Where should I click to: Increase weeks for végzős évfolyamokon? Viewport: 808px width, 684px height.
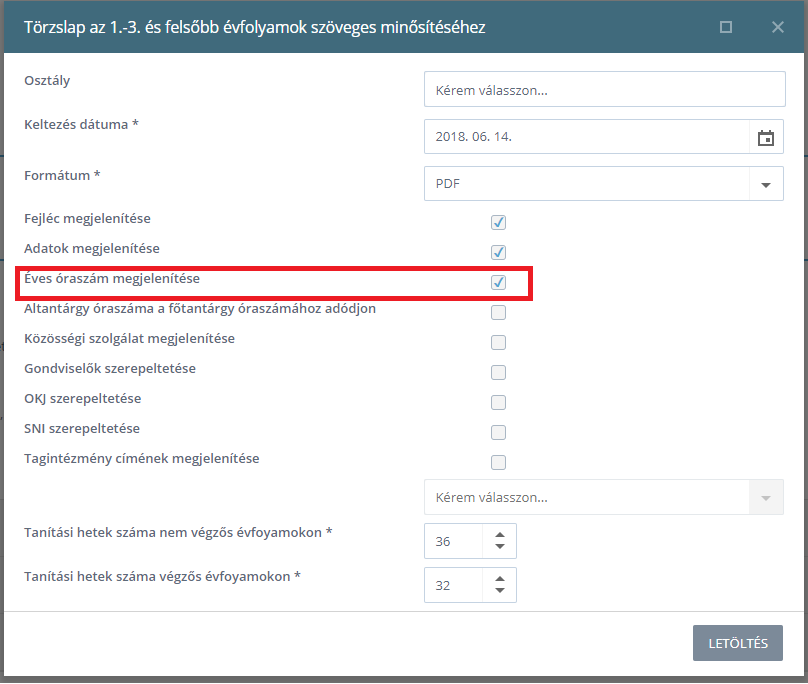coord(500,579)
